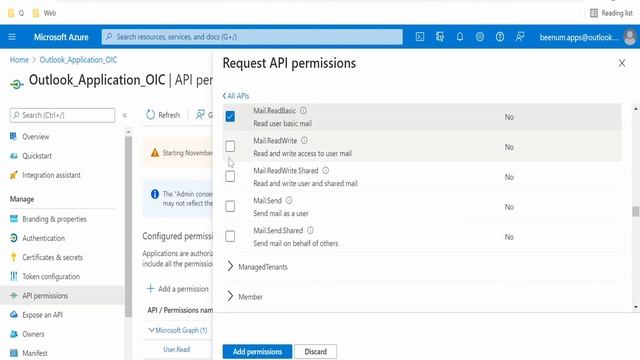Click the Reading list icon
Viewport: 640px width, 360px height.
coord(594,13)
